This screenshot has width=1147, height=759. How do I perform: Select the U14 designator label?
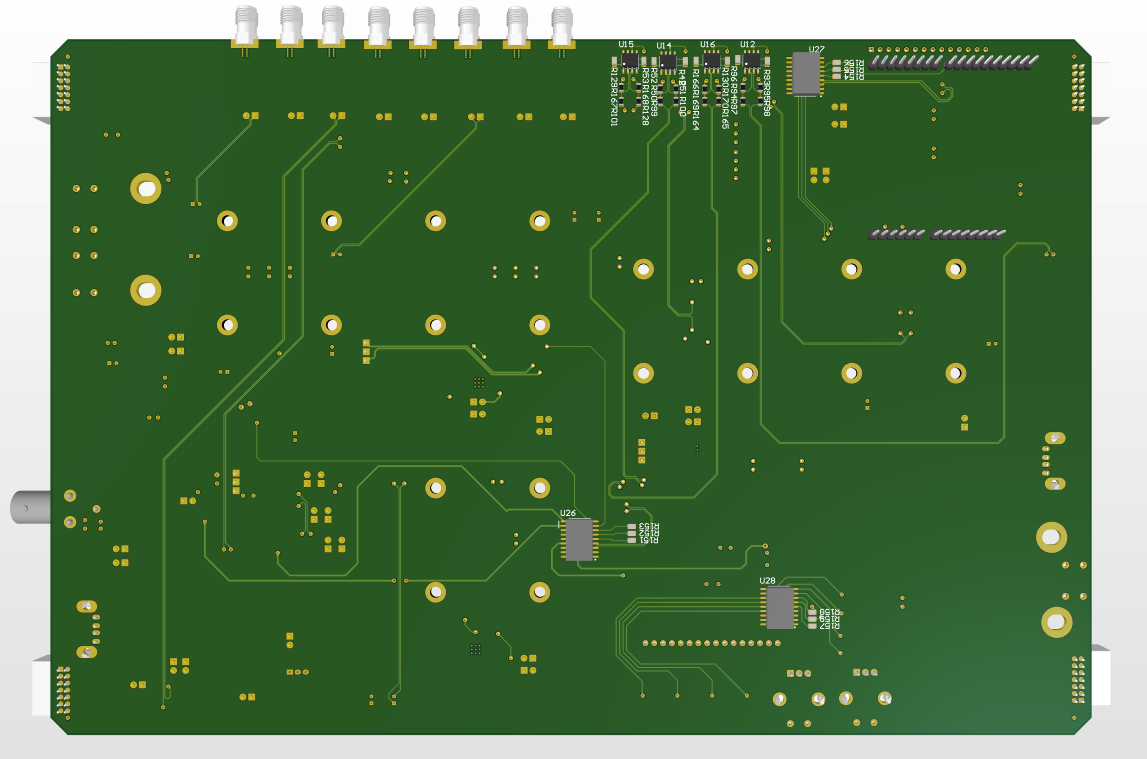tap(664, 46)
